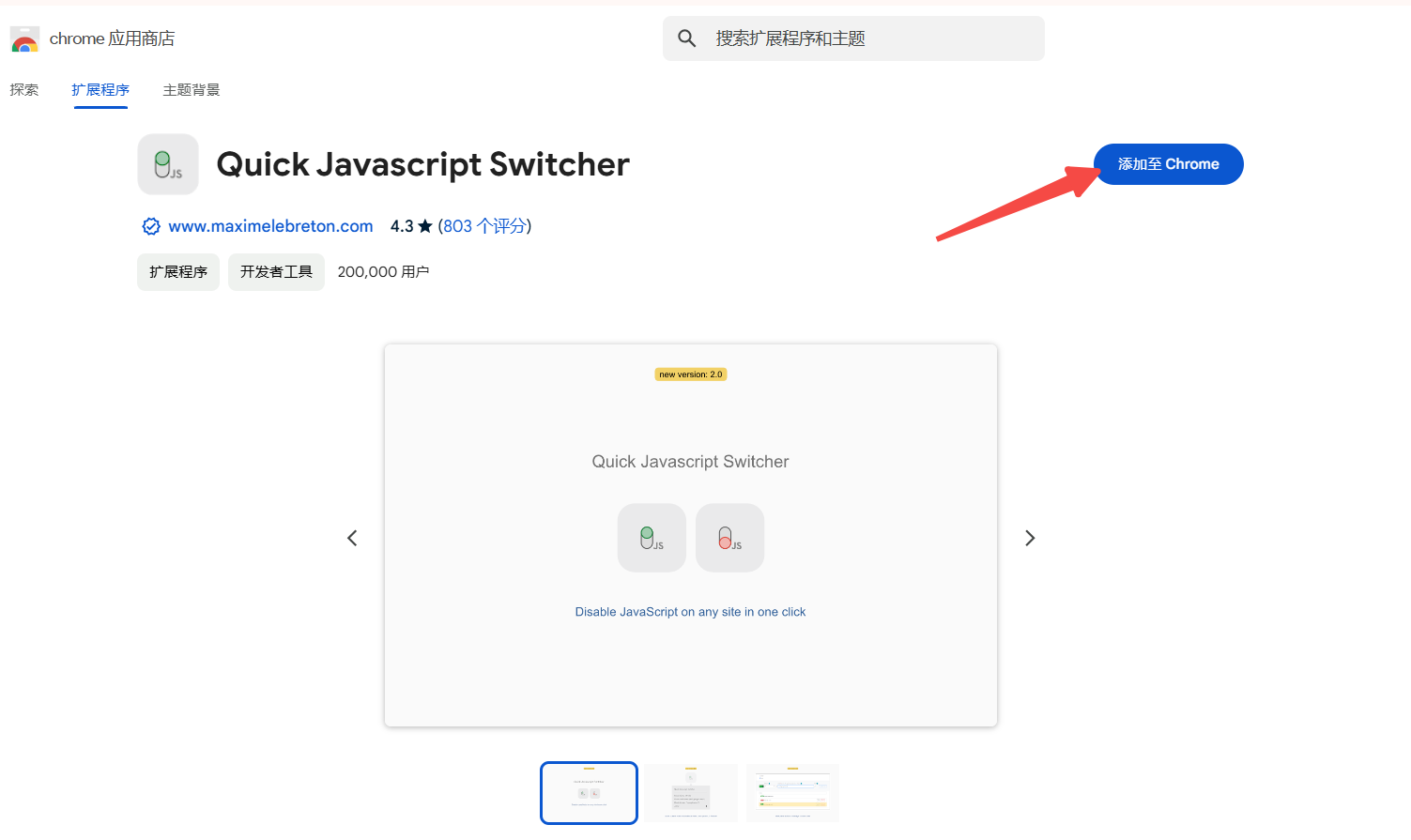Screen dimensions: 1411x840
Task: Focus the 搜索扩展程序和主题 search field
Action: click(x=853, y=38)
